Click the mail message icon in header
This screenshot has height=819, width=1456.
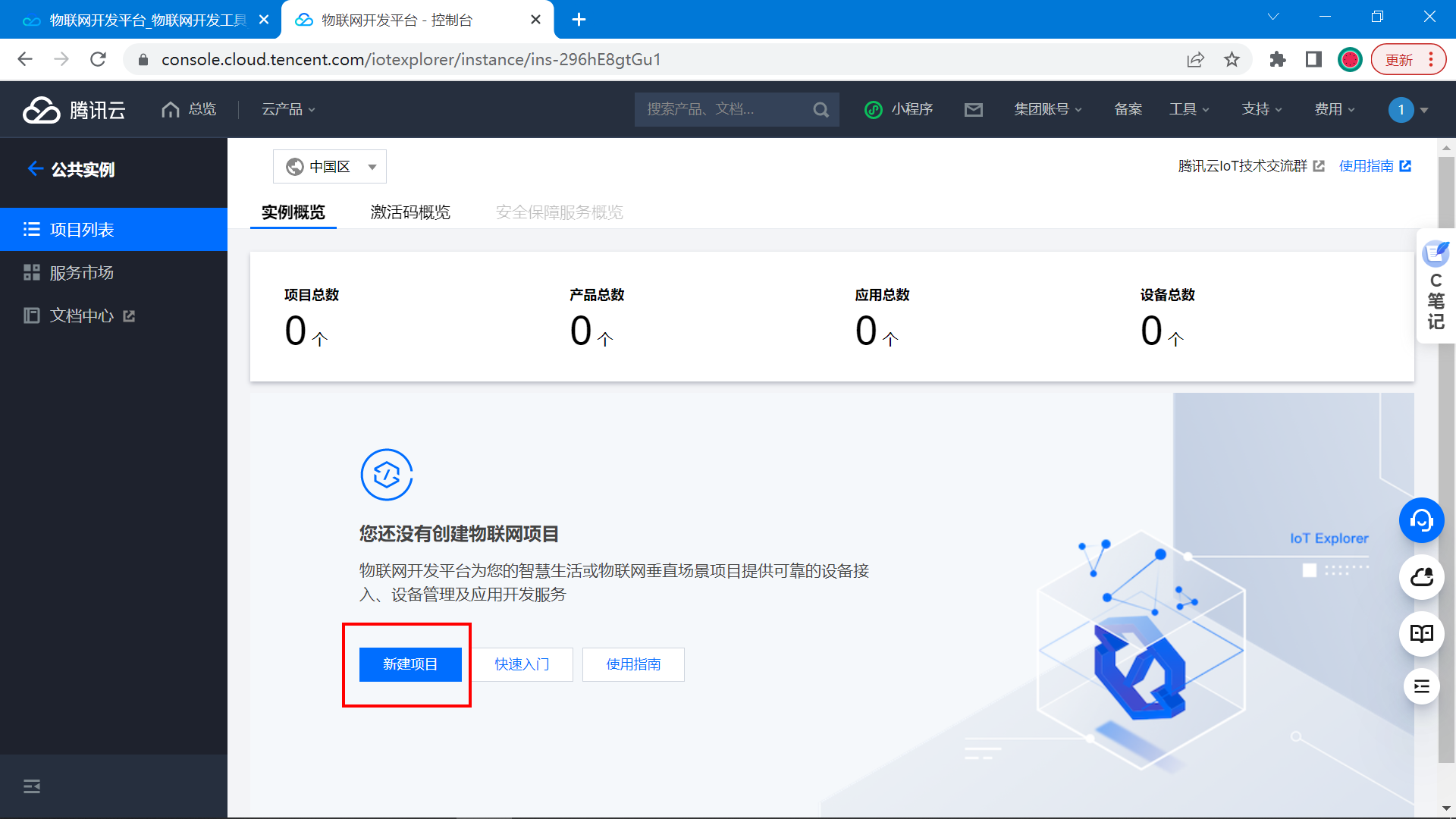973,110
